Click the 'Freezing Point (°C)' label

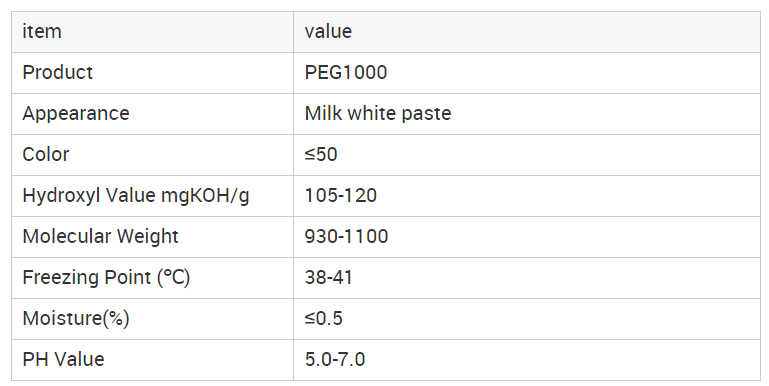(106, 278)
